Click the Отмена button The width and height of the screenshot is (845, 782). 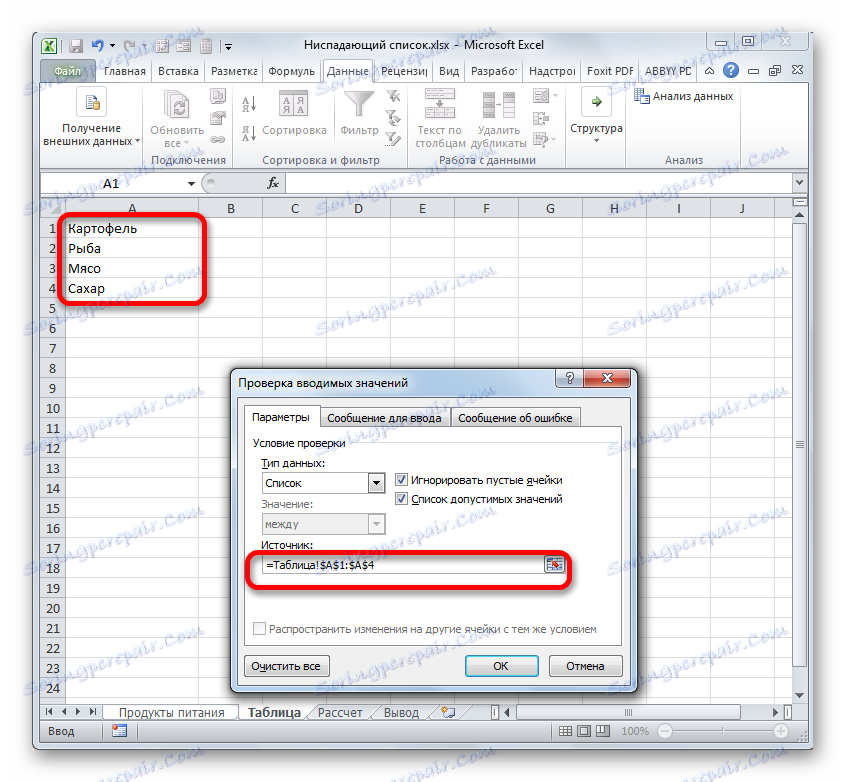pyautogui.click(x=585, y=666)
